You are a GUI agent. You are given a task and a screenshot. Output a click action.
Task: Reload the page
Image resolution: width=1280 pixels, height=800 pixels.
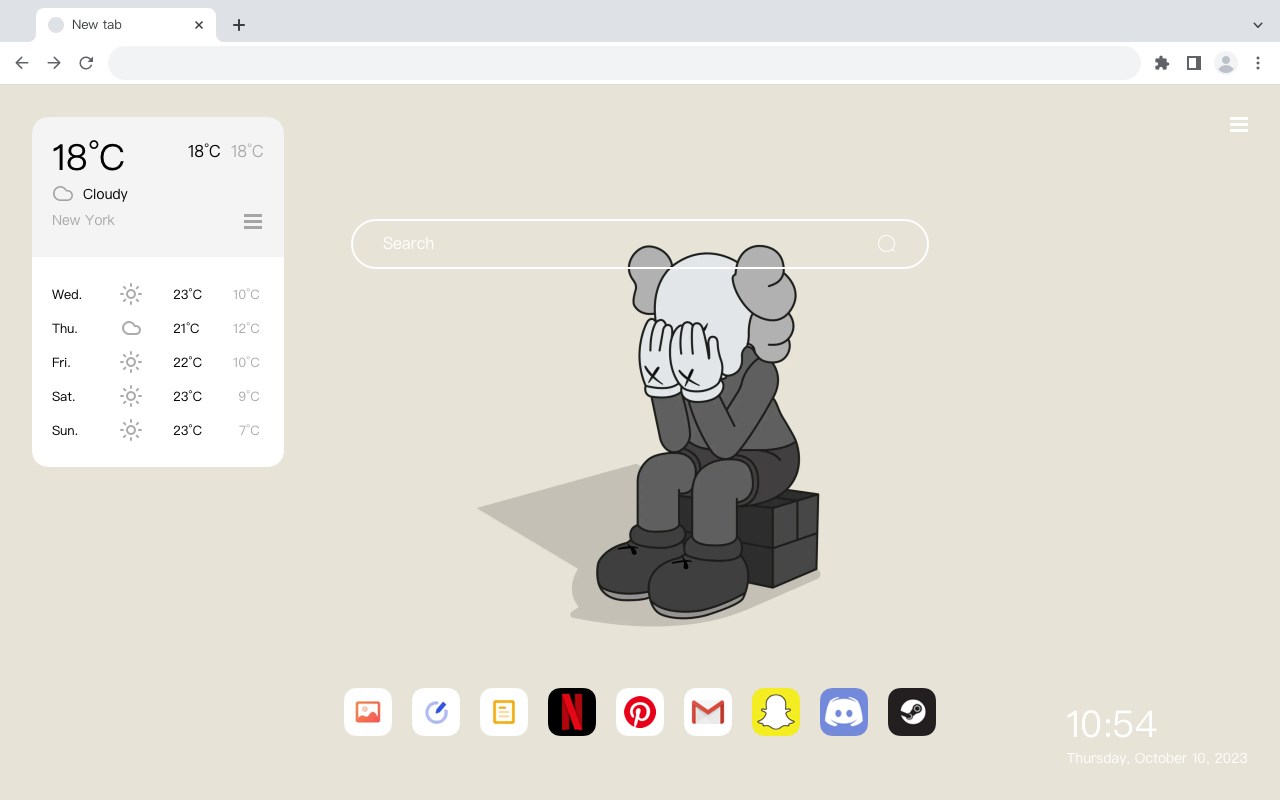pyautogui.click(x=86, y=63)
